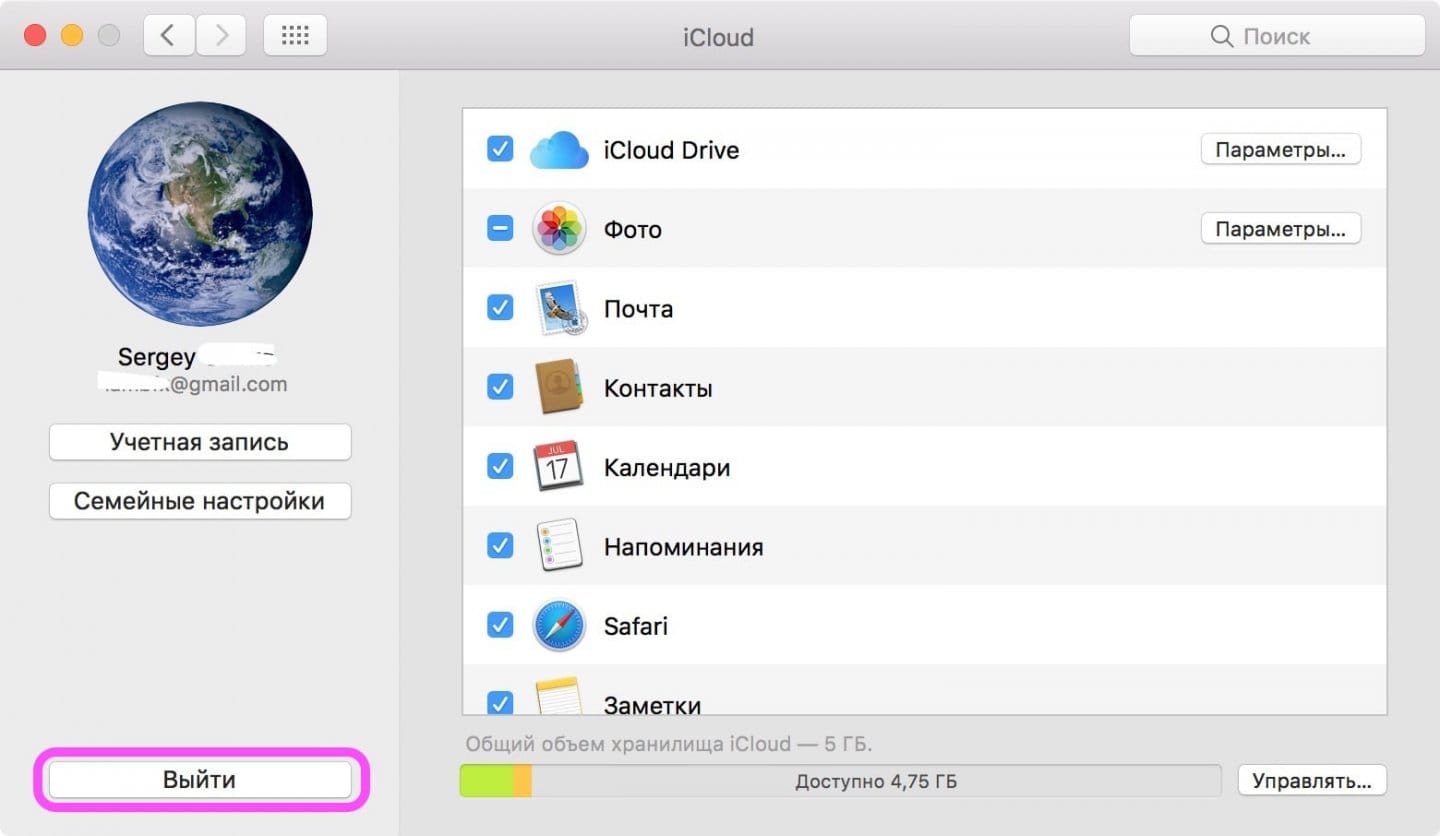Close the iCloud preferences window

tap(35, 36)
